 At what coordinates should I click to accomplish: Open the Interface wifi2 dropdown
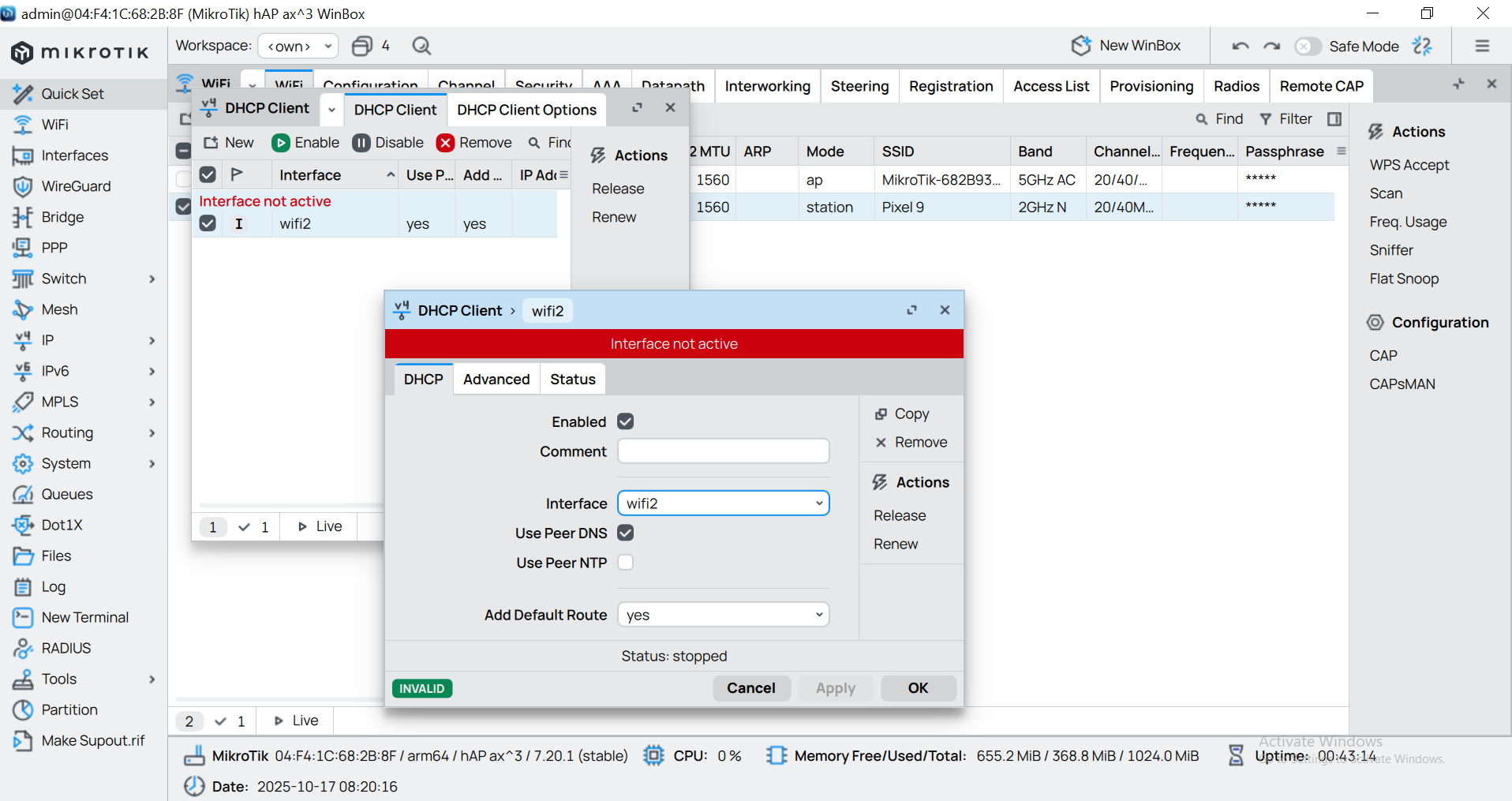coord(724,503)
